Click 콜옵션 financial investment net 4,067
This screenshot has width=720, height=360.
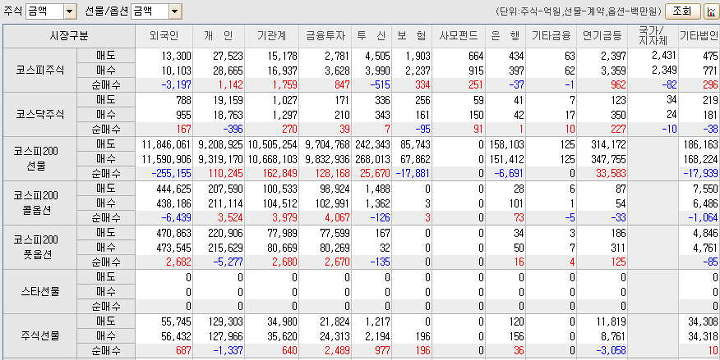pos(337,217)
